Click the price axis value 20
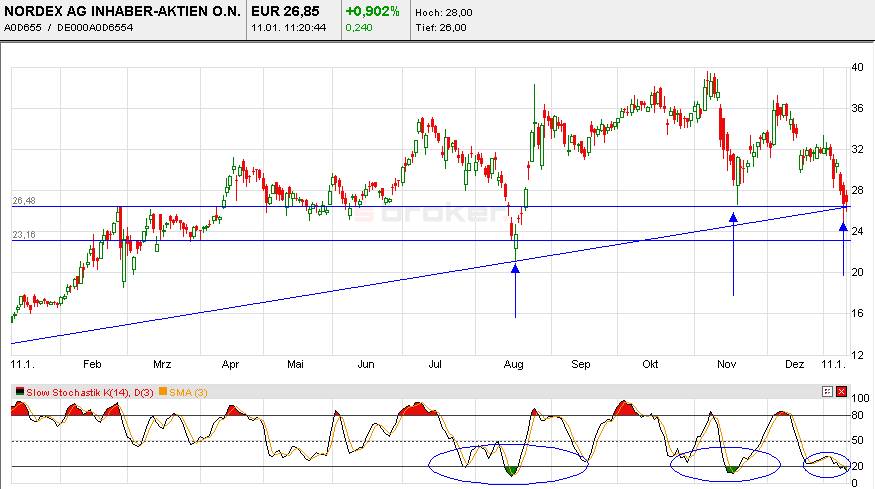 (857, 272)
